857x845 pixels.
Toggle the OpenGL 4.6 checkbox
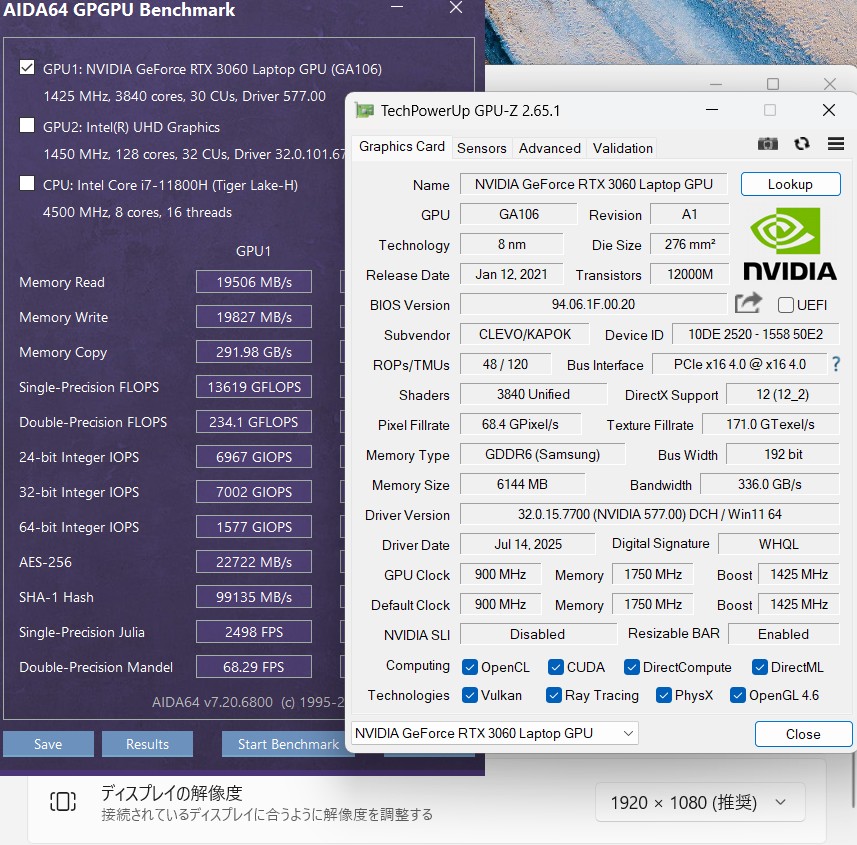[x=738, y=695]
